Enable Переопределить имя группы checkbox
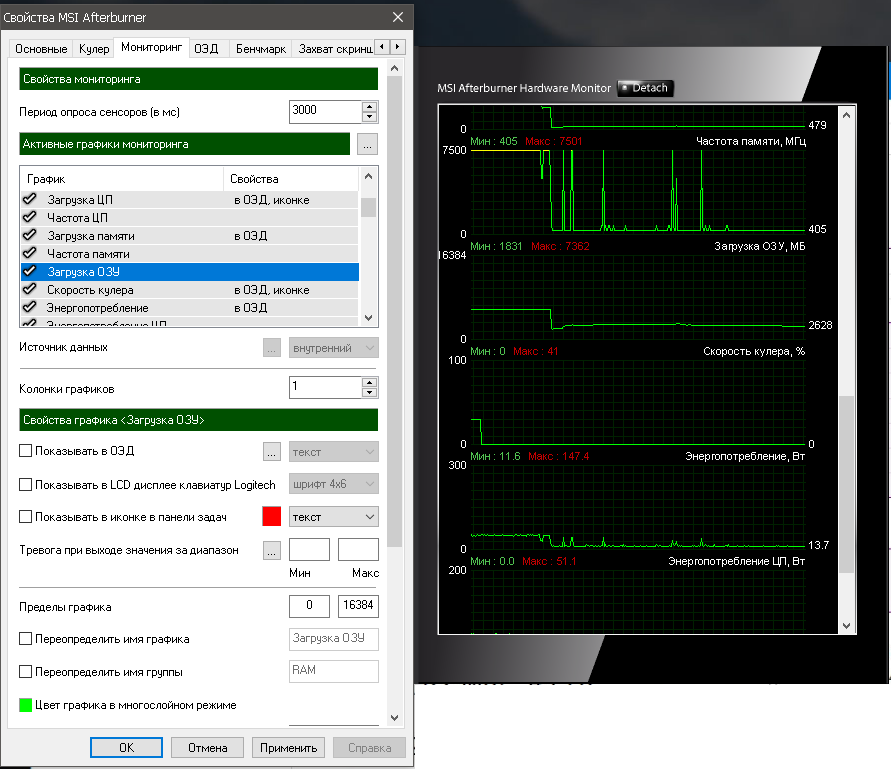Screen dimensions: 891x769 [26, 672]
